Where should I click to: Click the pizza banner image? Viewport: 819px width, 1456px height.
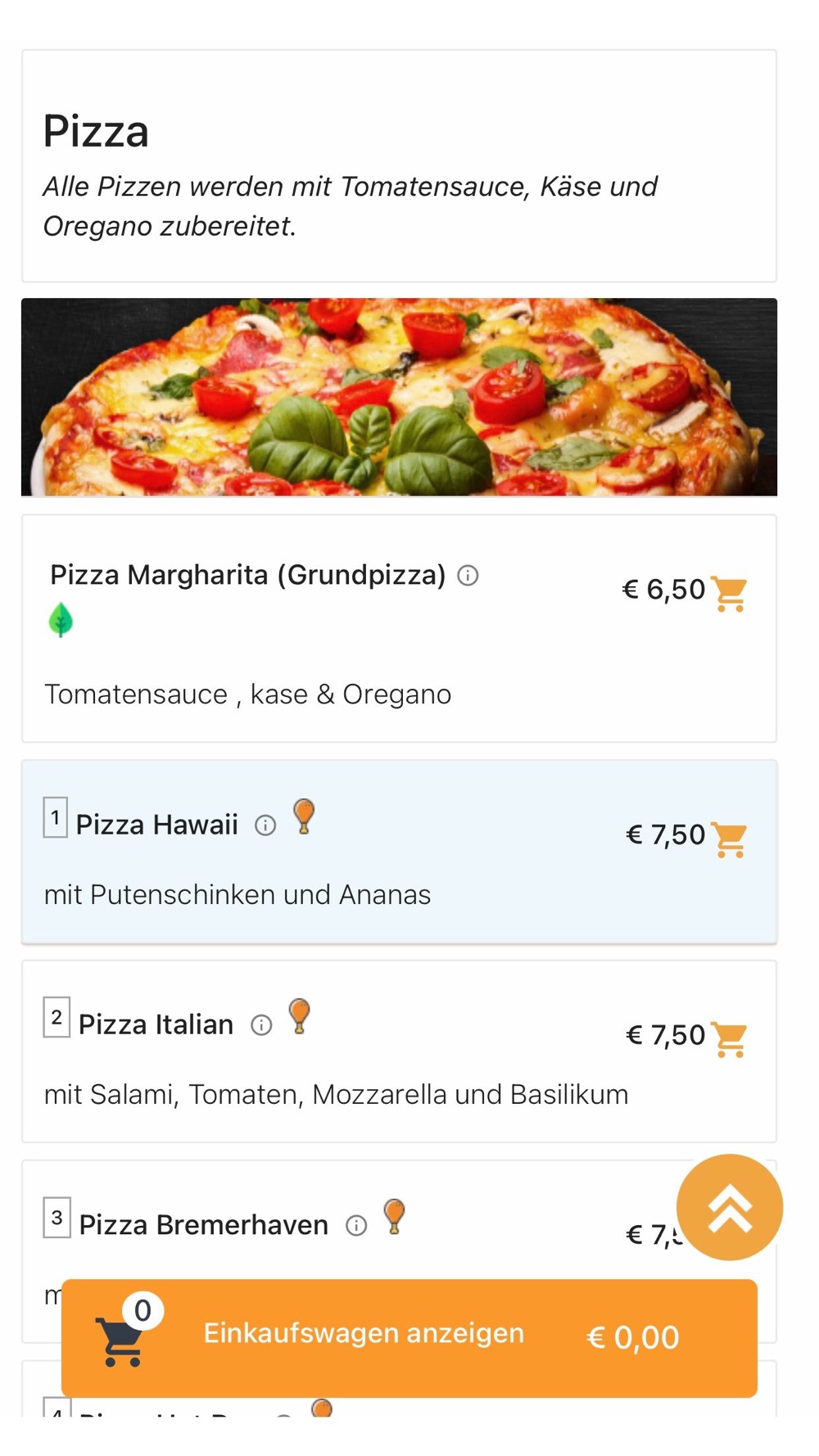pos(399,397)
